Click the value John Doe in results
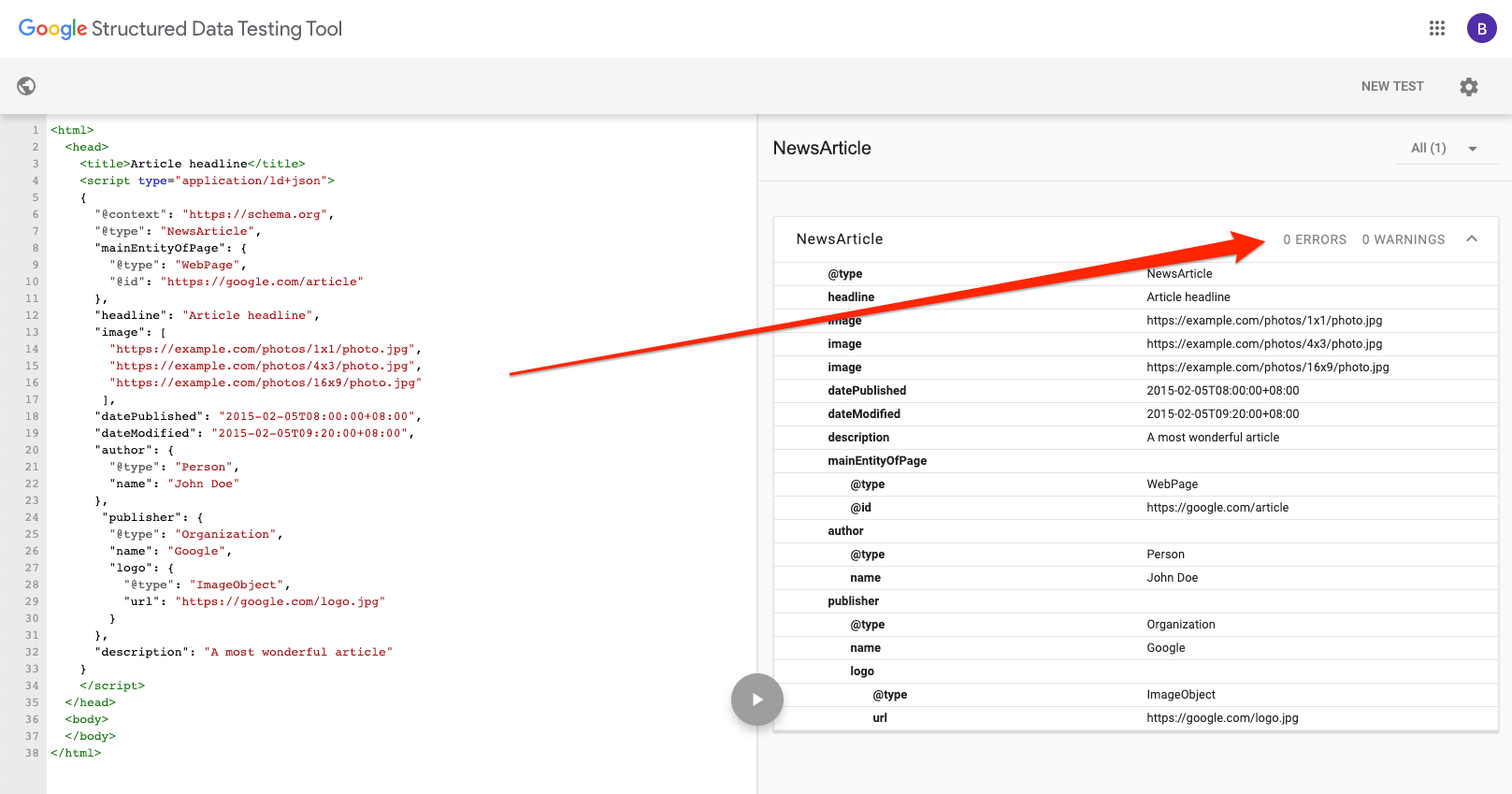This screenshot has width=1512, height=794. (x=1173, y=578)
